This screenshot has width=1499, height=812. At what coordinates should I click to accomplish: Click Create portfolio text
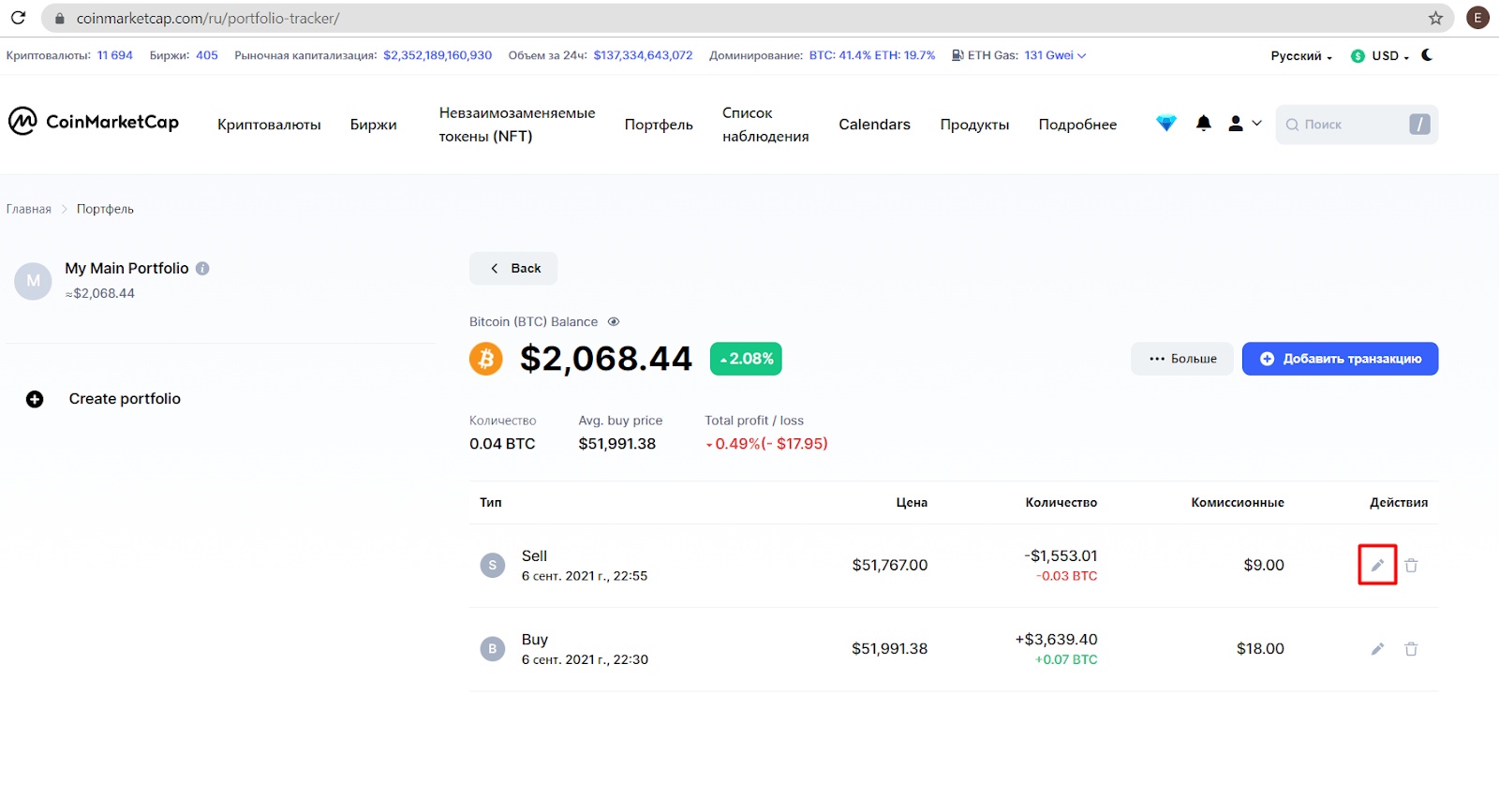(x=125, y=399)
